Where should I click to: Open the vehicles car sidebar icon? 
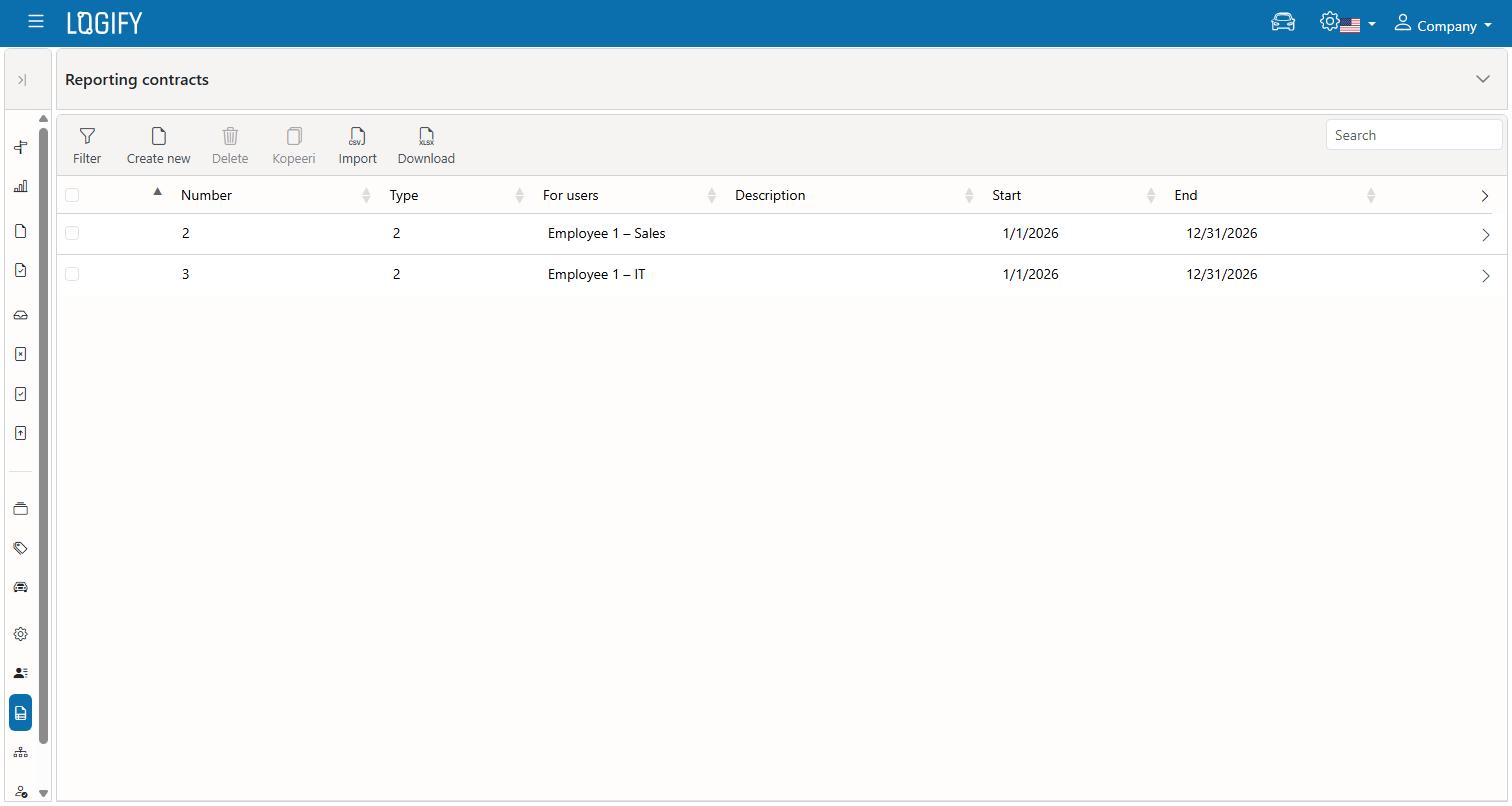20,587
